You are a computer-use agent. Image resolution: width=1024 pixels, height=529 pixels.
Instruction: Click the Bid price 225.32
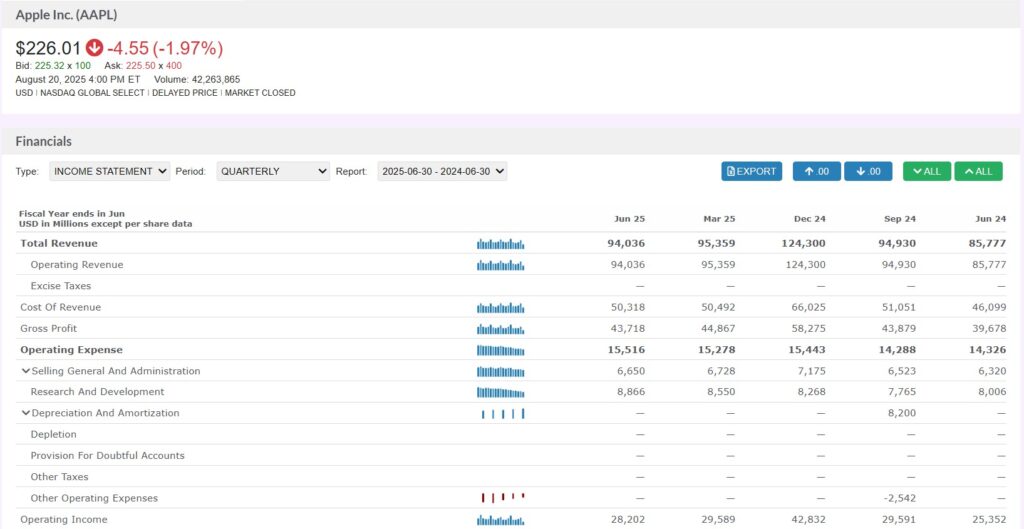(50, 65)
